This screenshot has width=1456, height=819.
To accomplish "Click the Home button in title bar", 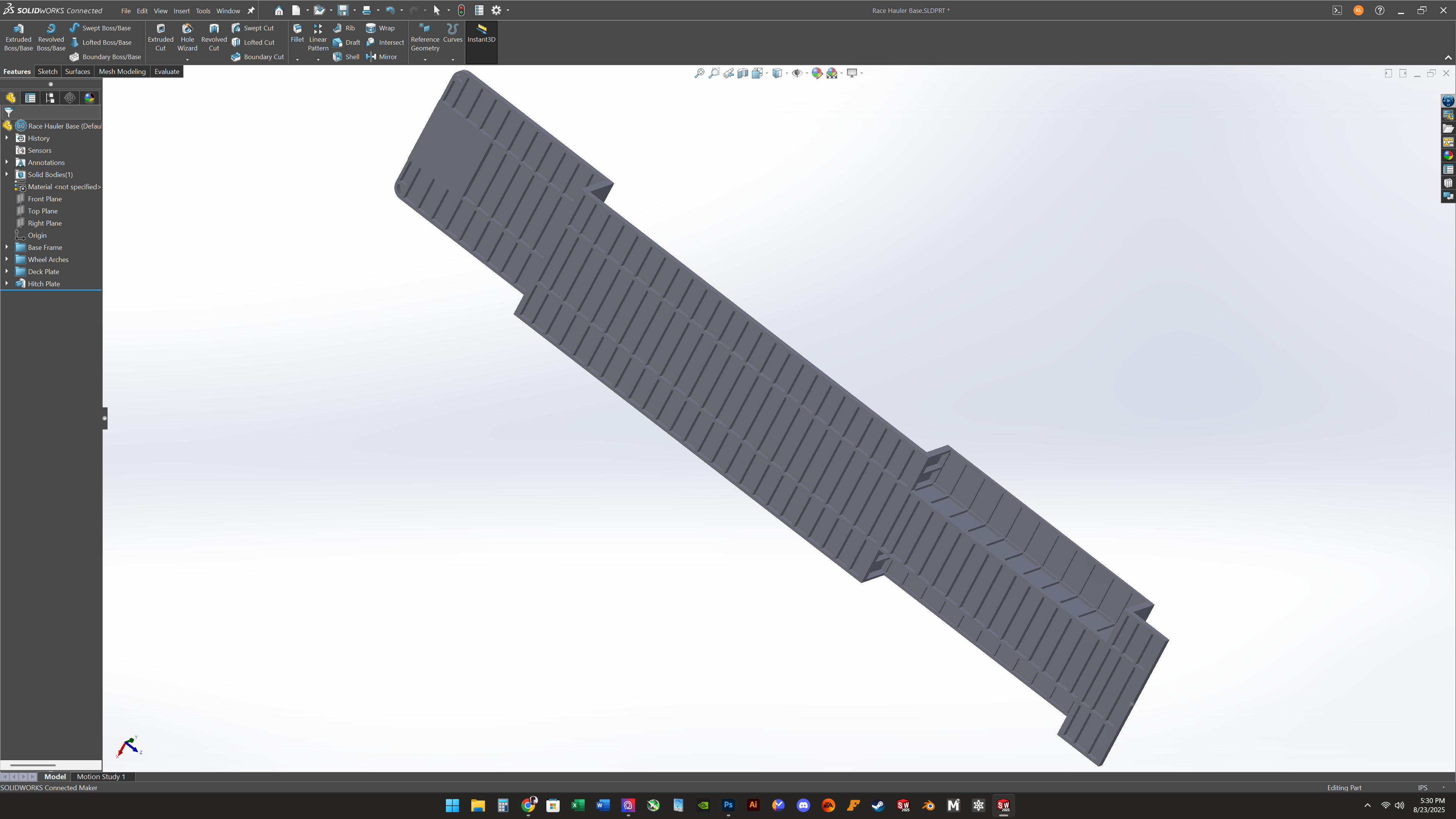I will (x=279, y=10).
